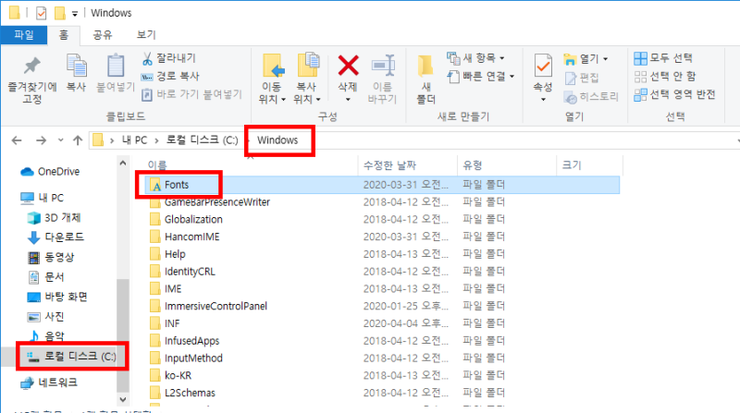Sort by 크기 column header
Screen dimensions: 740x413
tap(572, 165)
